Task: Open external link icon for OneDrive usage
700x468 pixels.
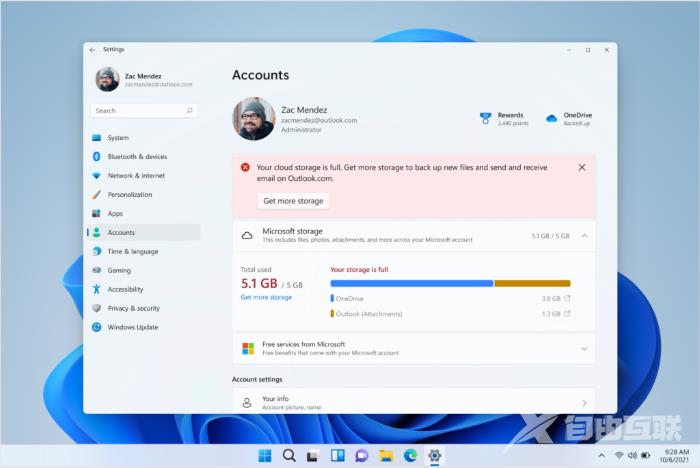Action: (x=567, y=298)
